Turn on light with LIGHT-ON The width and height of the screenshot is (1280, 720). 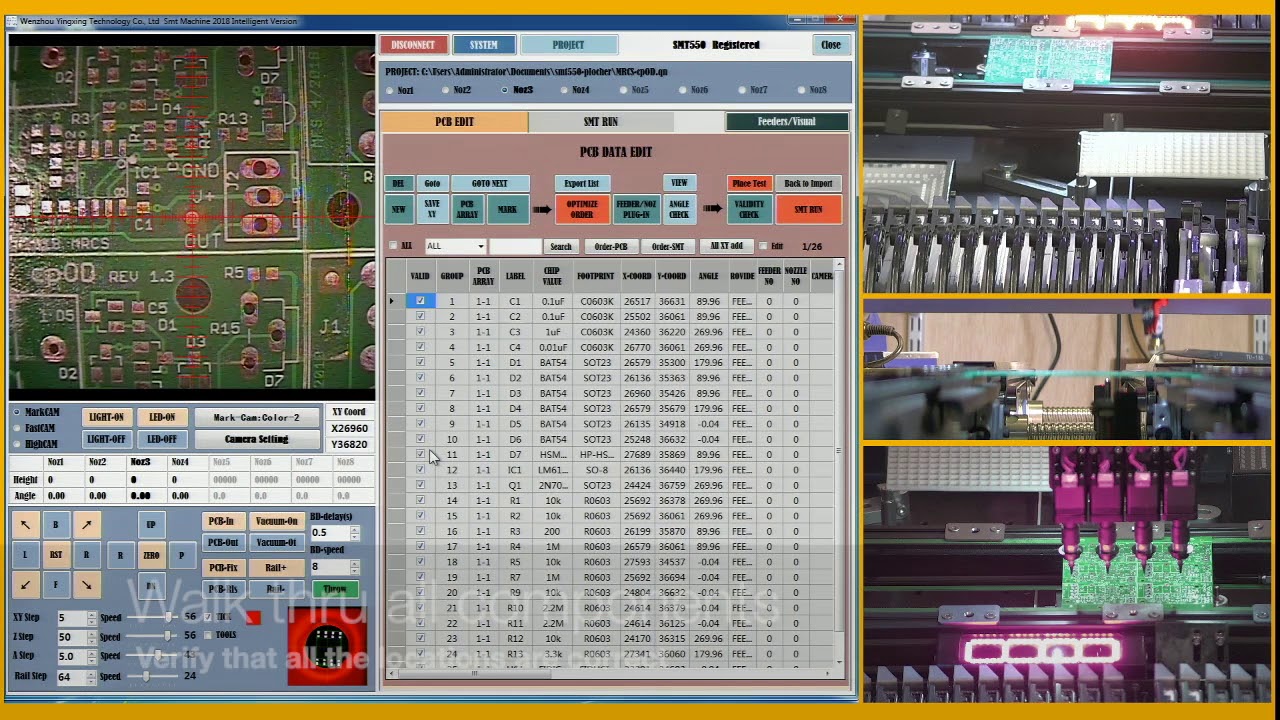106,417
